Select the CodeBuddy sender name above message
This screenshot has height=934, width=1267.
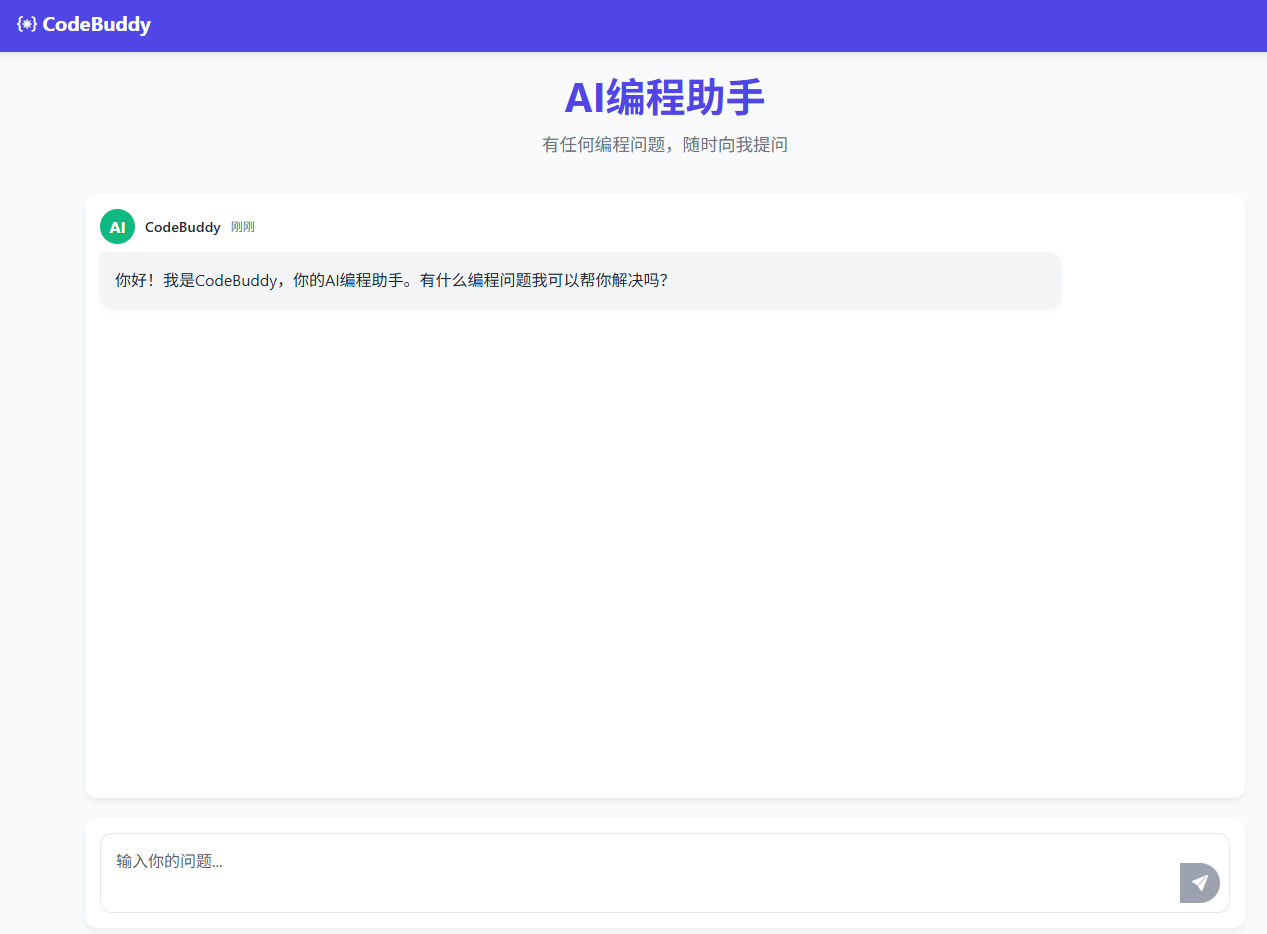pos(182,227)
